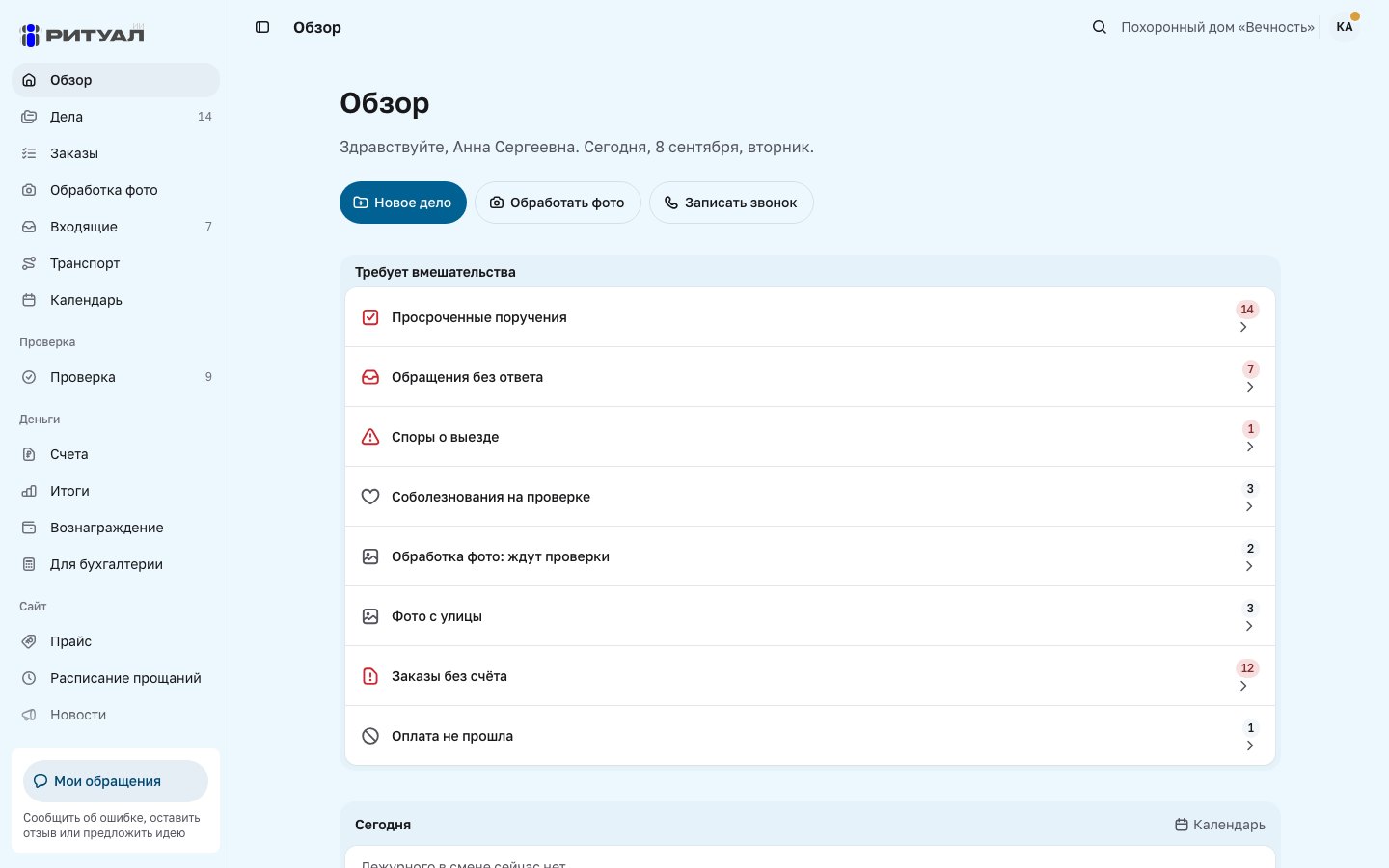Click the 14 badge on Просроченные поручения
1389x868 pixels.
[1247, 310]
